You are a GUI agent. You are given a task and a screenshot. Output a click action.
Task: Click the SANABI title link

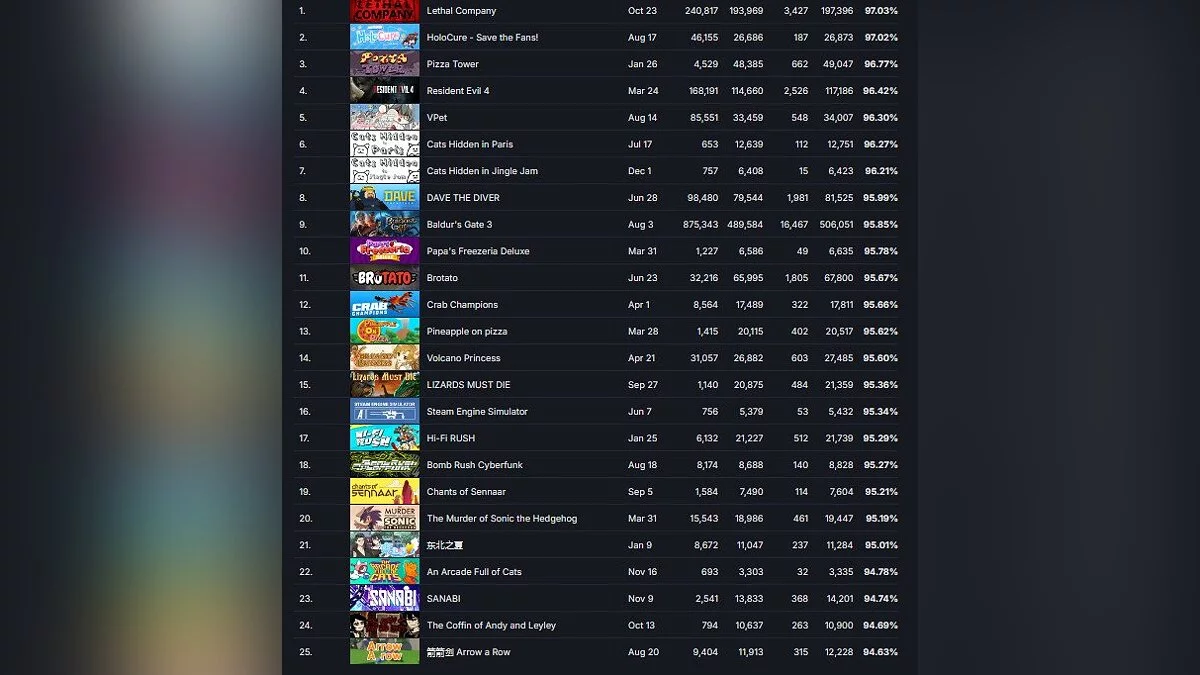(x=445, y=598)
